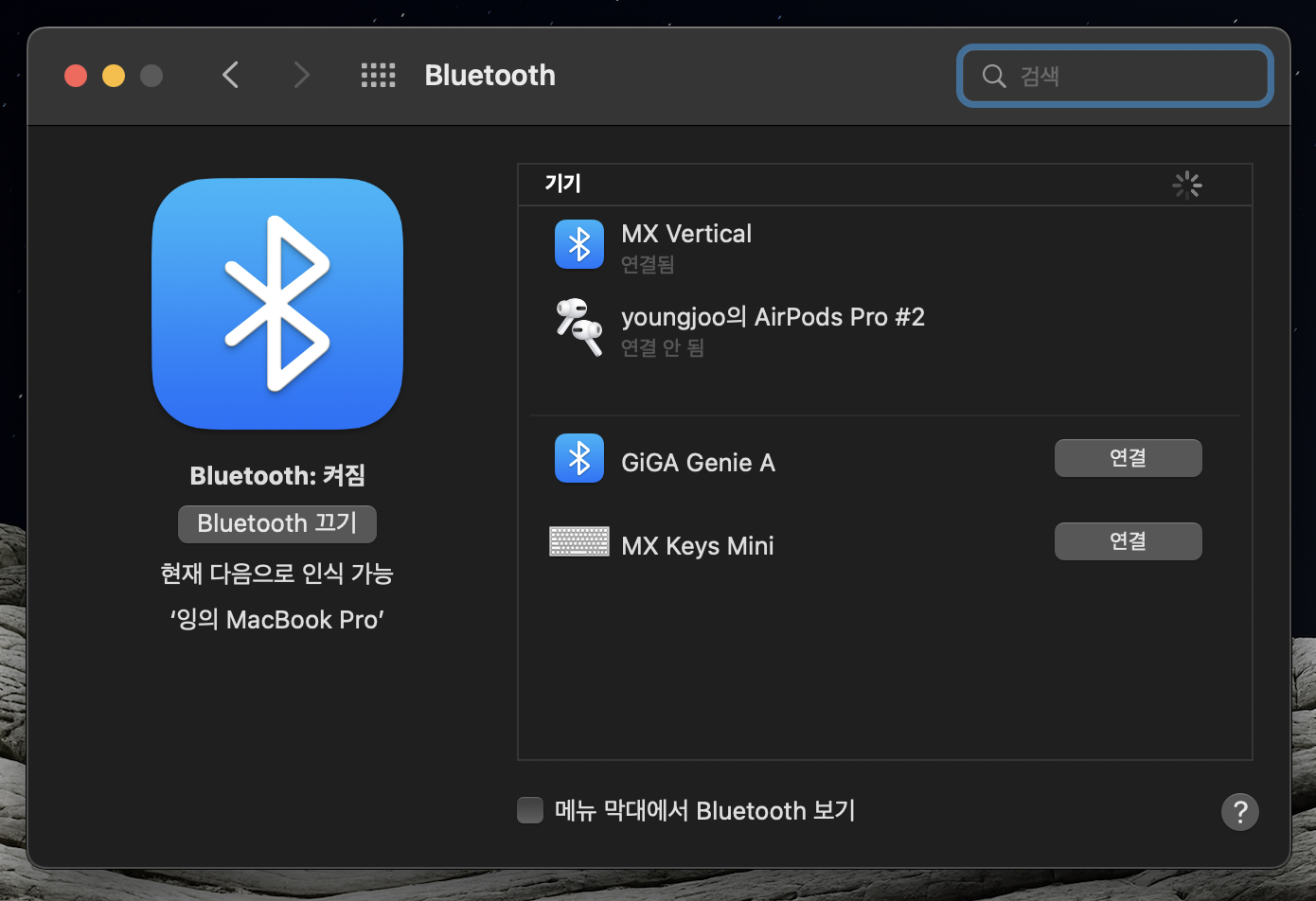1316x901 pixels.
Task: Click the back navigation chevron
Action: pyautogui.click(x=230, y=75)
